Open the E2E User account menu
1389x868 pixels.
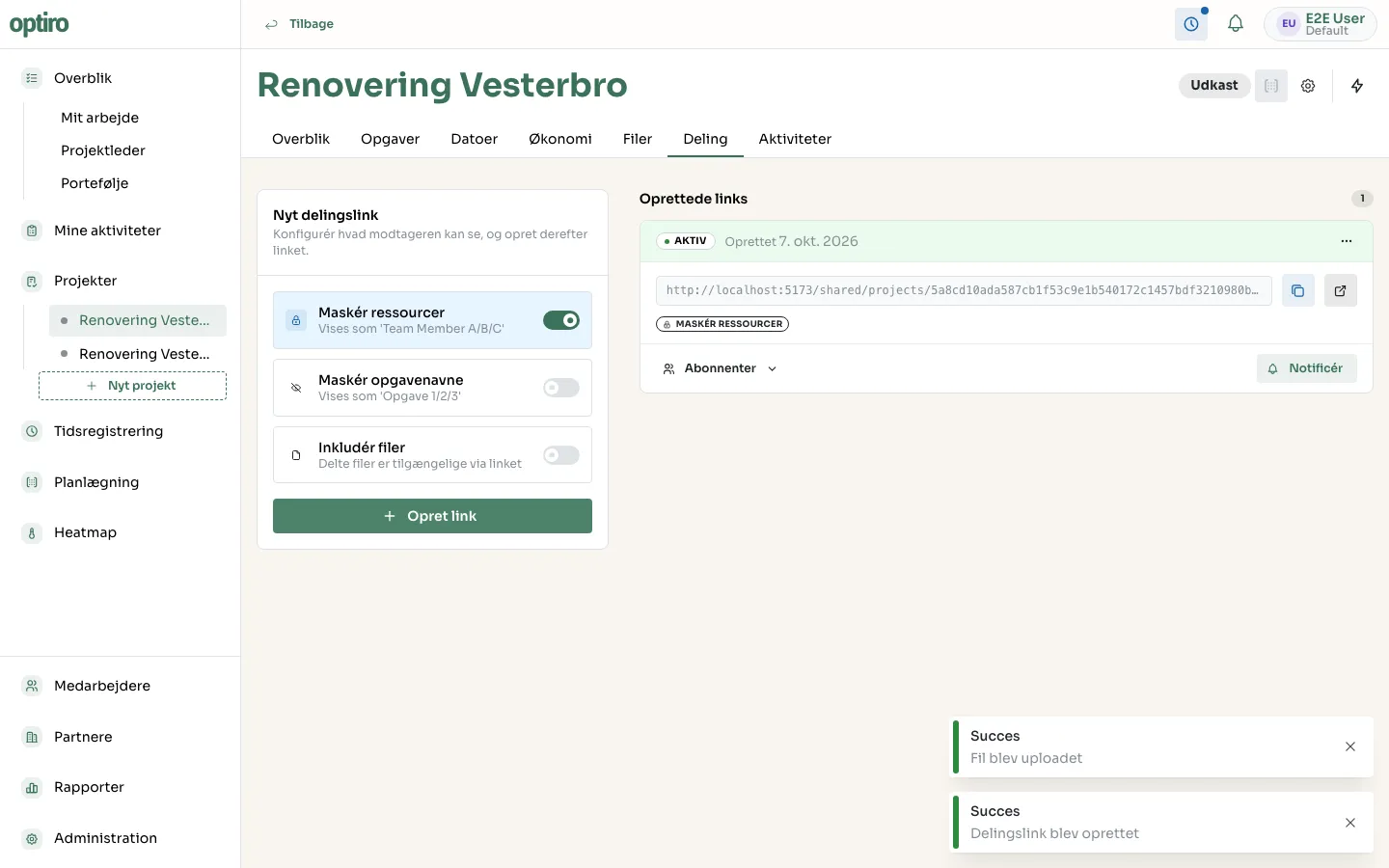[x=1321, y=24]
